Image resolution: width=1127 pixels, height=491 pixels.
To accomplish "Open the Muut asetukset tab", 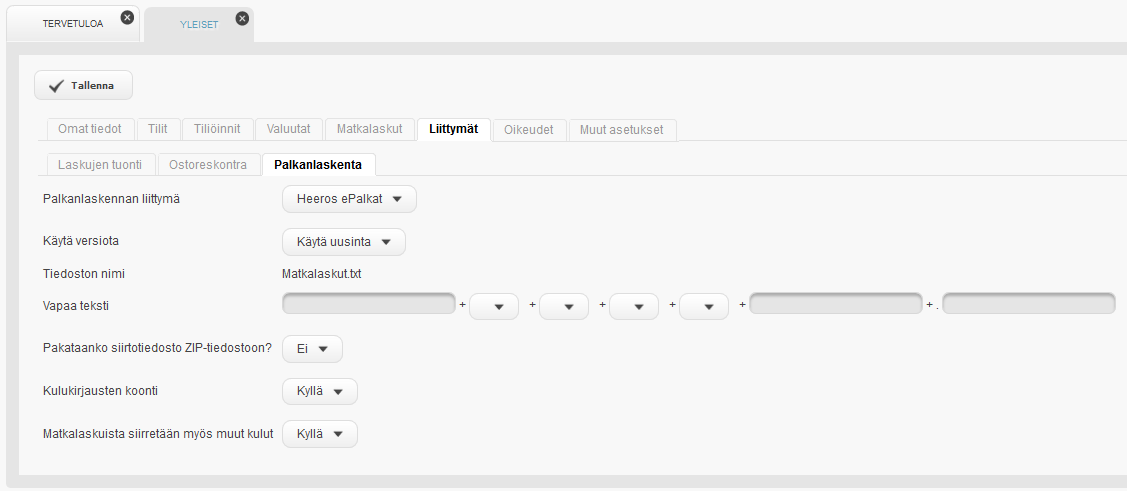I will pyautogui.click(x=621, y=129).
